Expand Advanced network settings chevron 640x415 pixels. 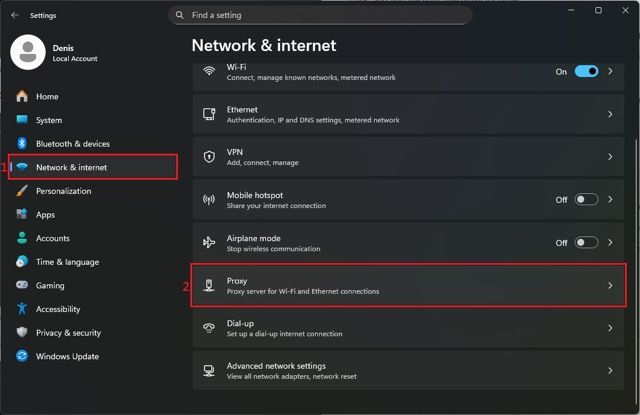pos(610,371)
